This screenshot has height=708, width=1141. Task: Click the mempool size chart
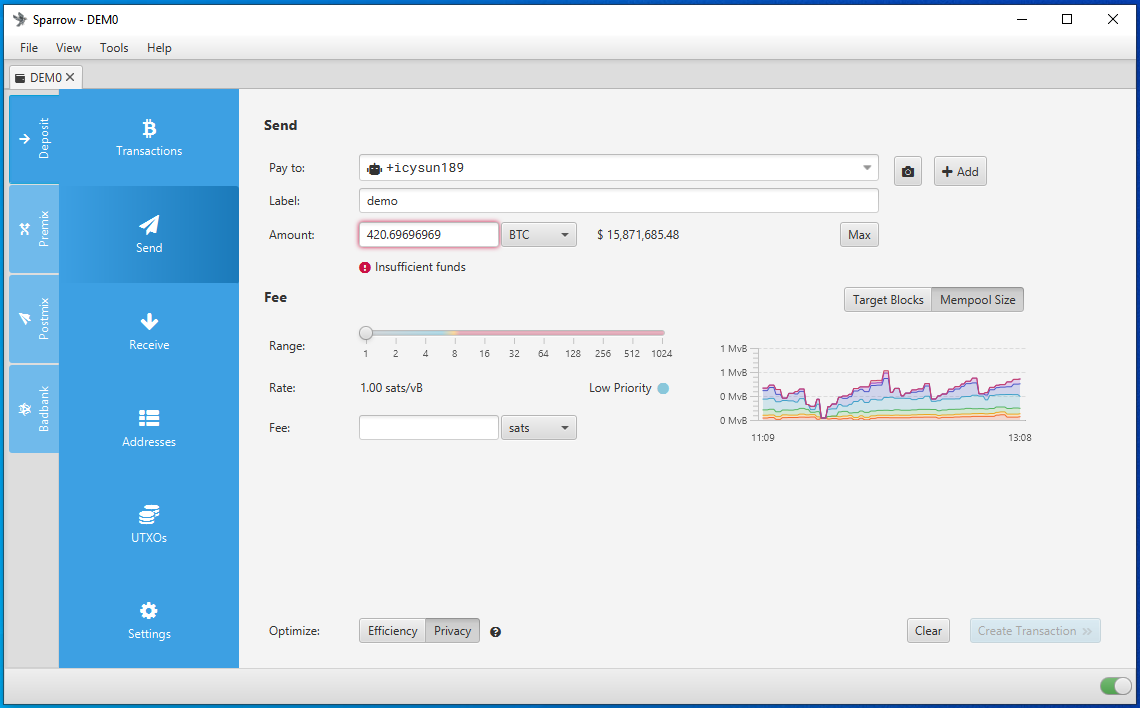click(x=889, y=384)
